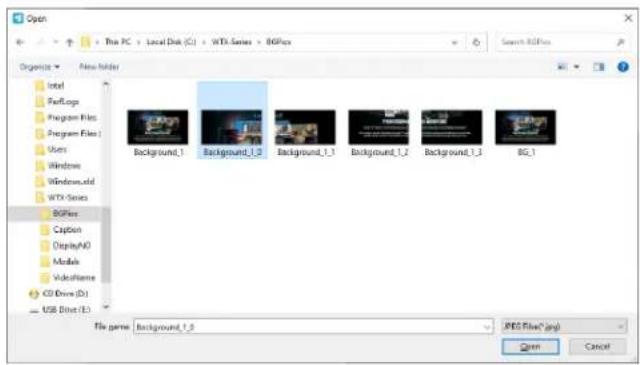Open JPEG Files type dropdown
This screenshot has height=365, width=640.
[x=564, y=327]
